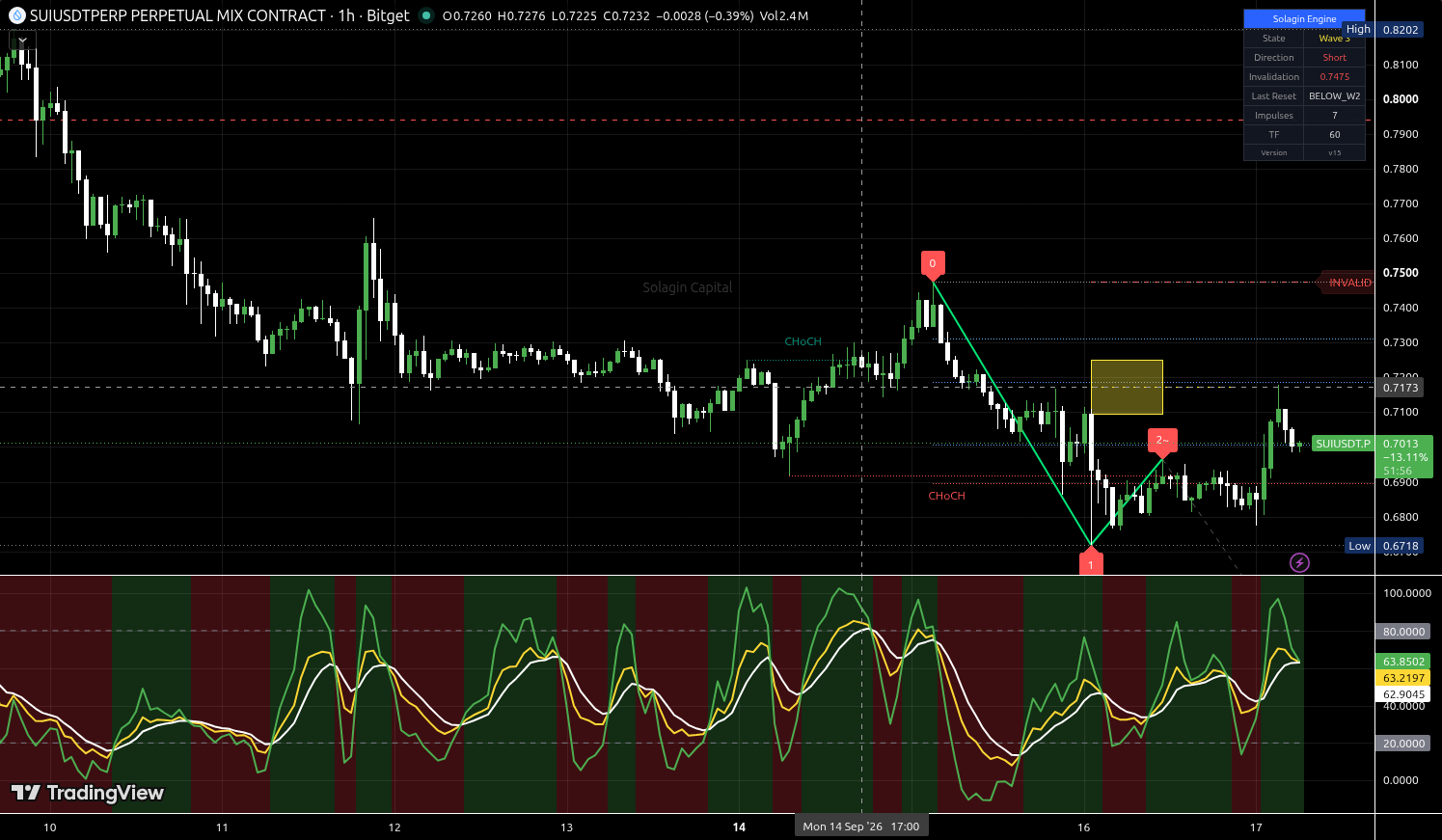Click the INVALID price line label
The image size is (1442, 840).
[1347, 283]
